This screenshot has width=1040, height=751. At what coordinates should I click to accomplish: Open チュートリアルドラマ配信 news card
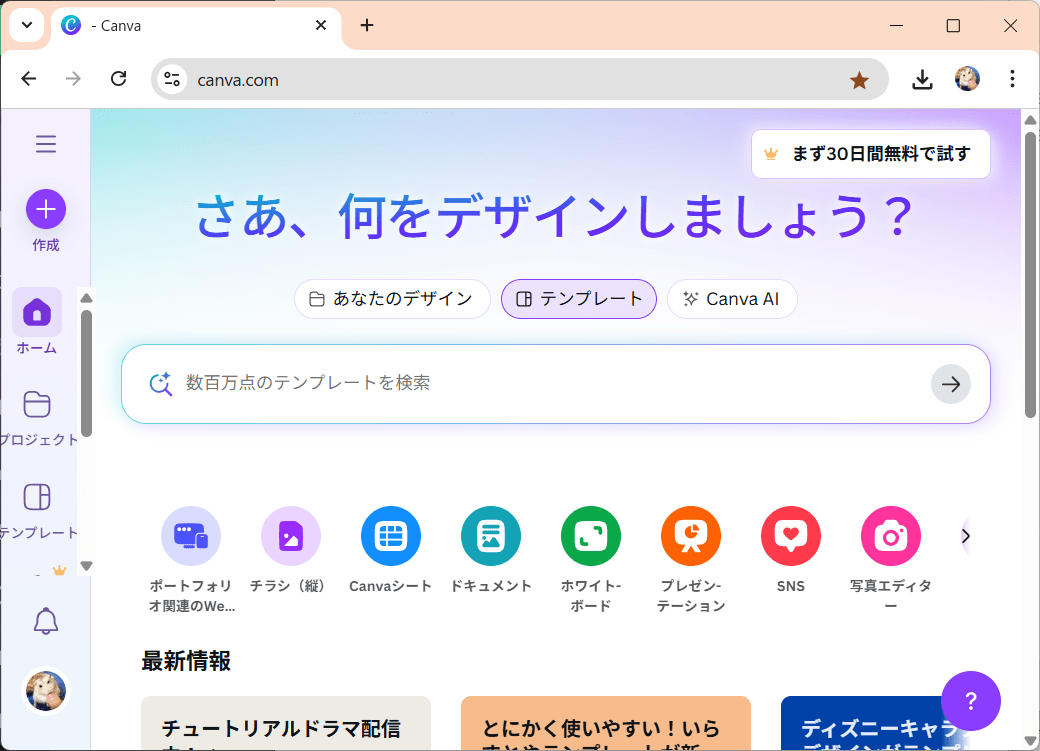(x=286, y=723)
